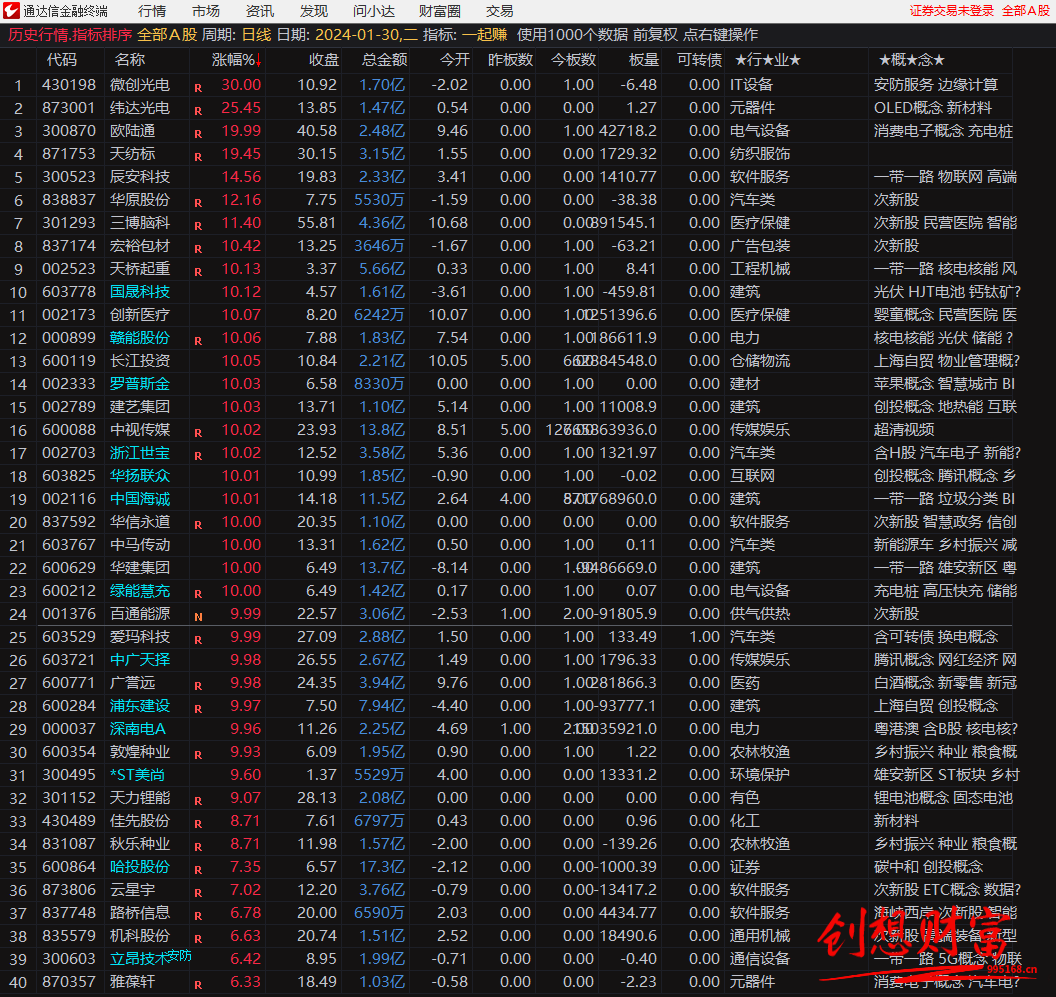Screen dimensions: 1056x997
Task: Click the IT设备 industry cell
Action: 752,85
